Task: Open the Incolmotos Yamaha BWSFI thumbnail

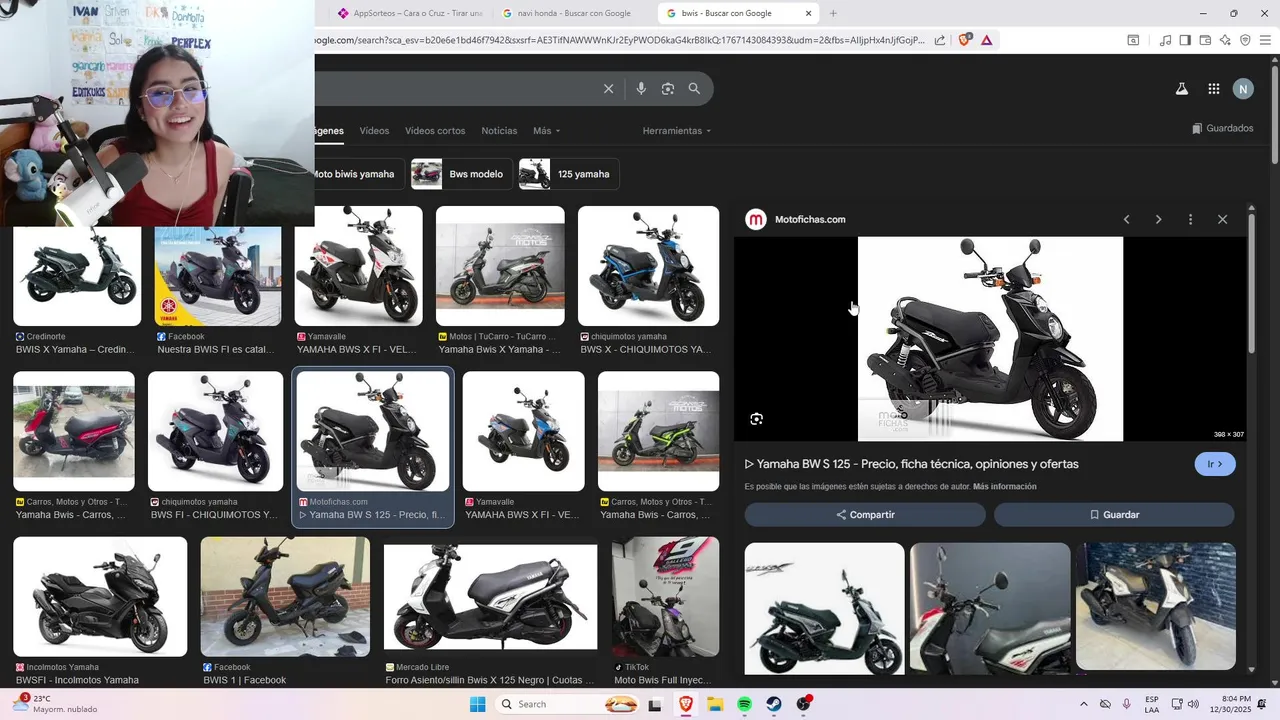Action: coord(100,597)
